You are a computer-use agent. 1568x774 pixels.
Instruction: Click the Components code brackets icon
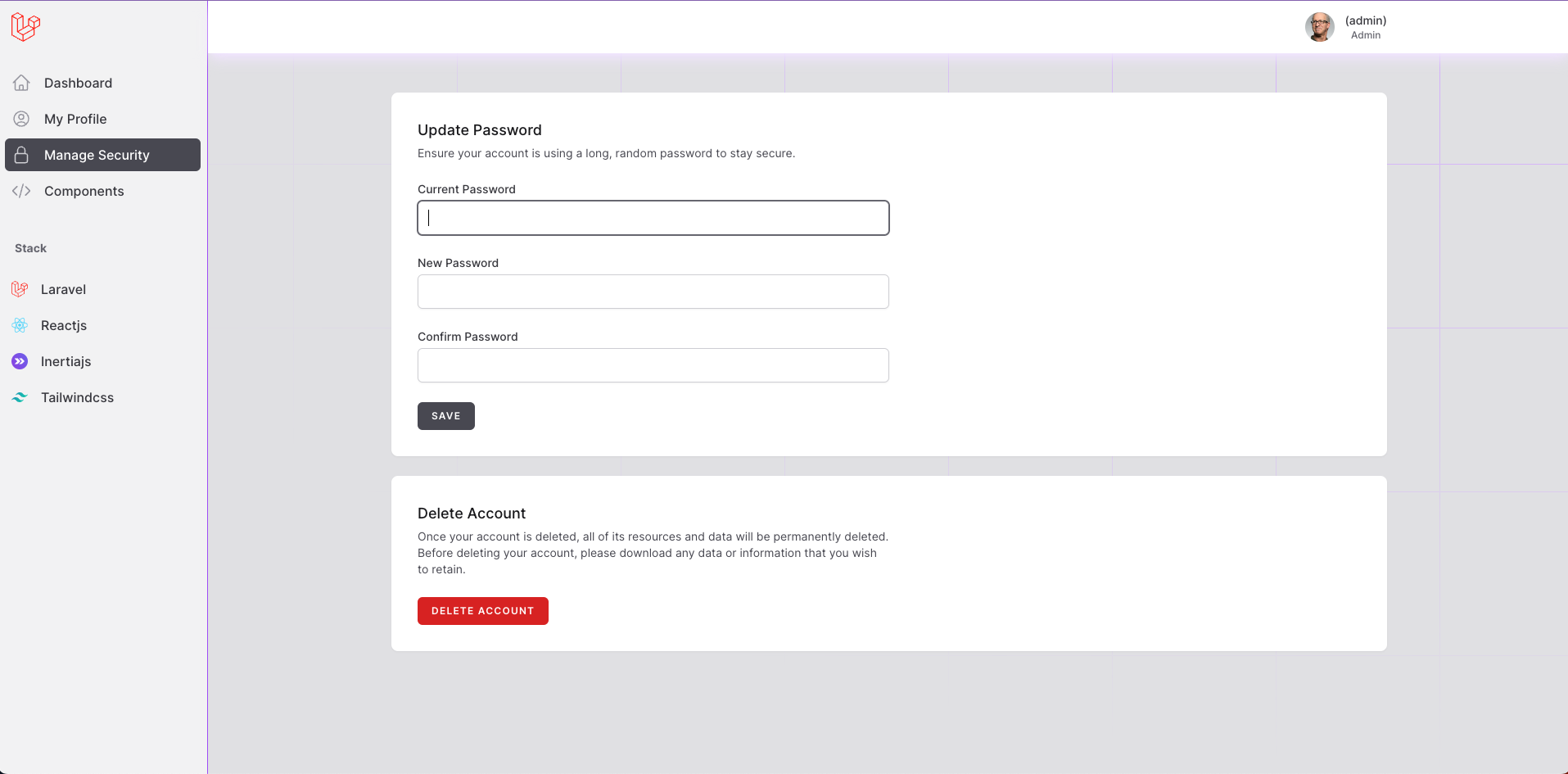tap(21, 191)
